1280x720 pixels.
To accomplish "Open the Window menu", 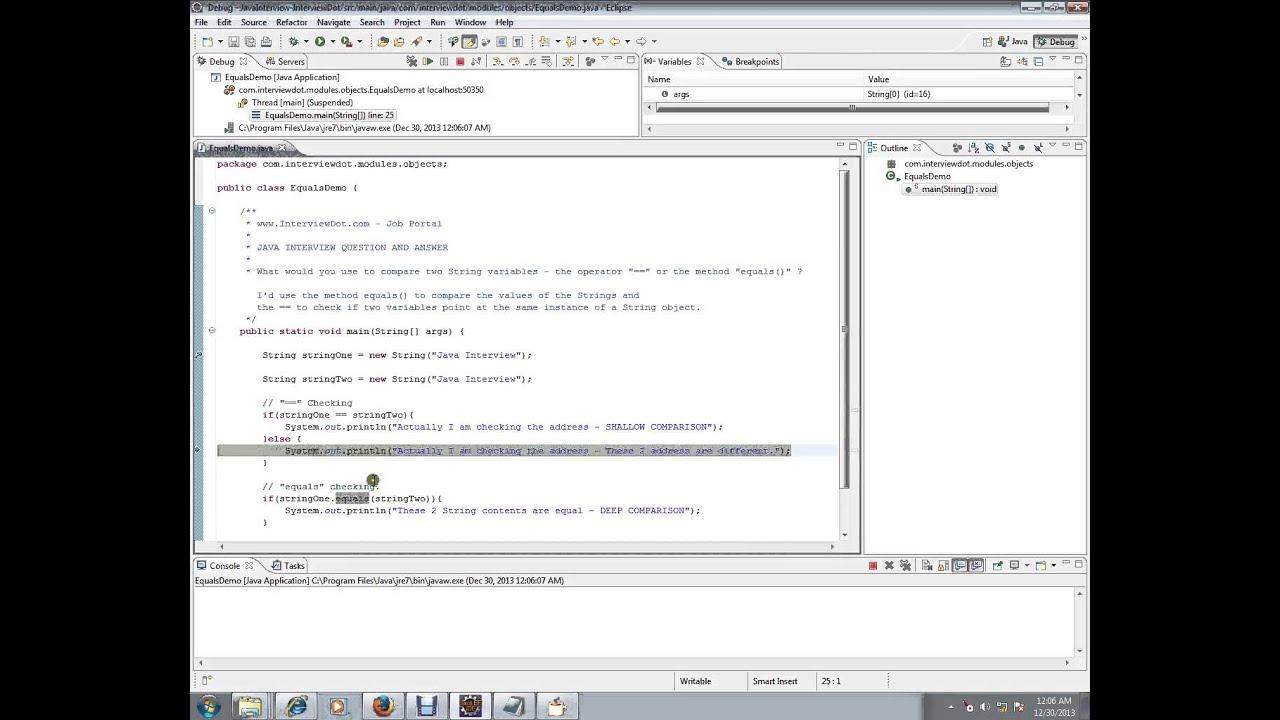I will coord(470,22).
